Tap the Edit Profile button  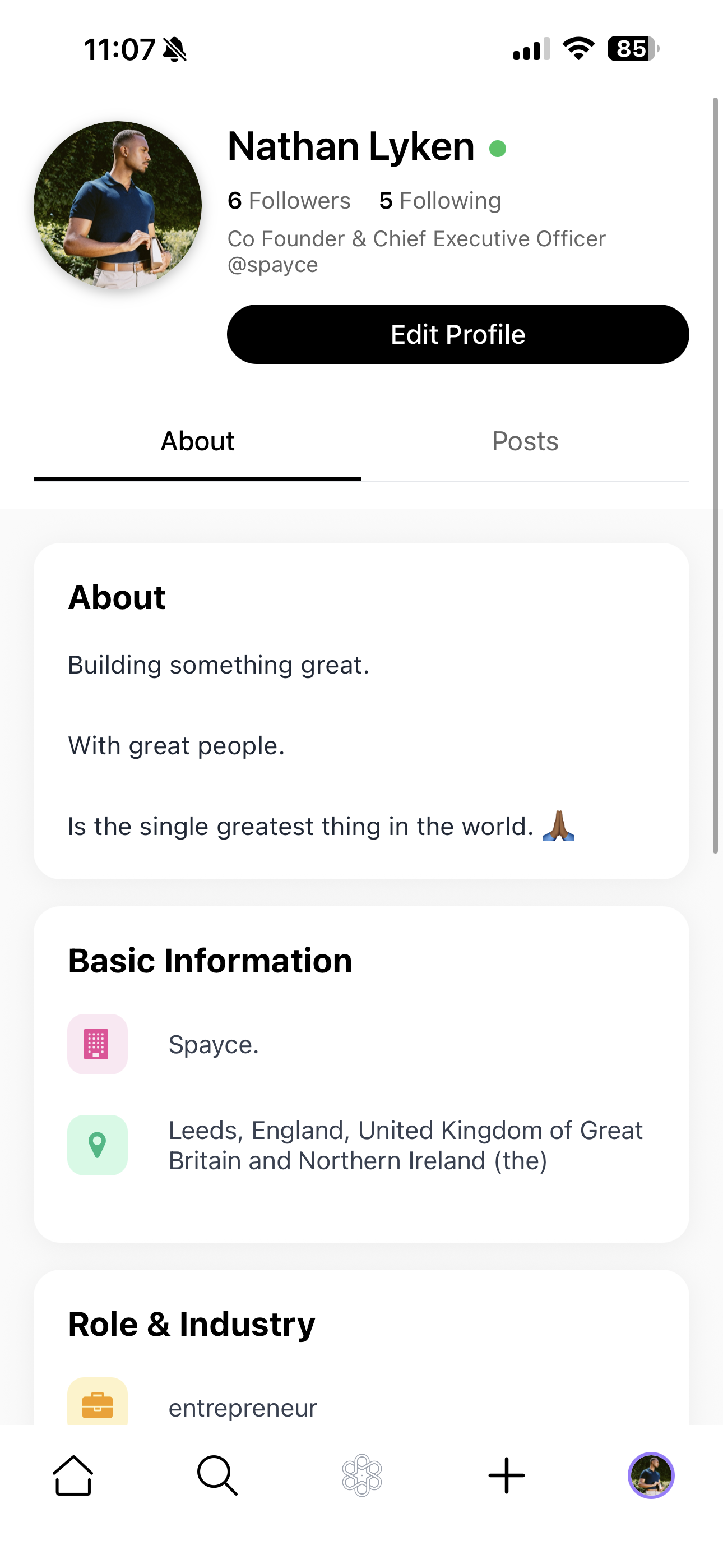click(x=457, y=334)
